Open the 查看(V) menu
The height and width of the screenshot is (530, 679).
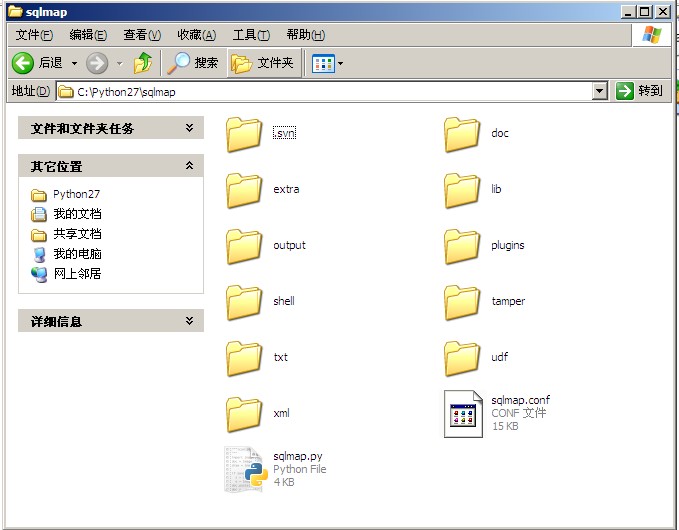tap(142, 35)
